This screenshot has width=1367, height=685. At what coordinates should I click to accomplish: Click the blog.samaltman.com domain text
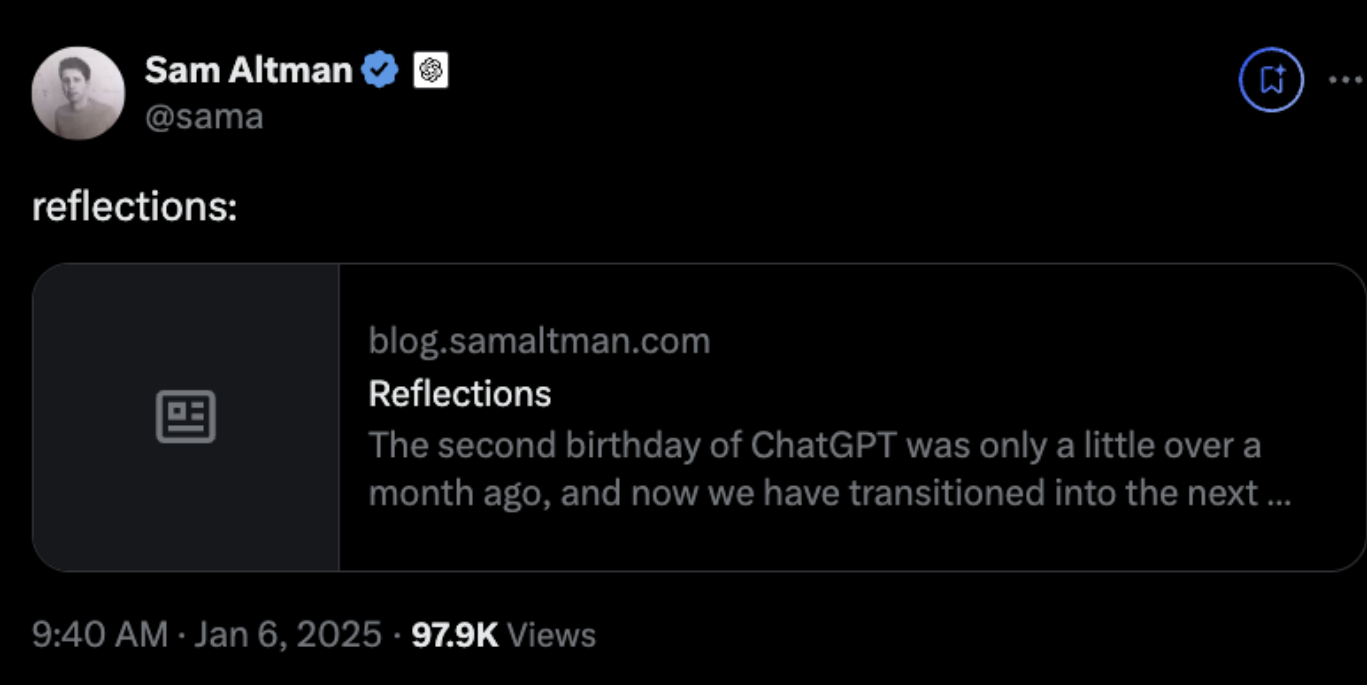tap(539, 341)
